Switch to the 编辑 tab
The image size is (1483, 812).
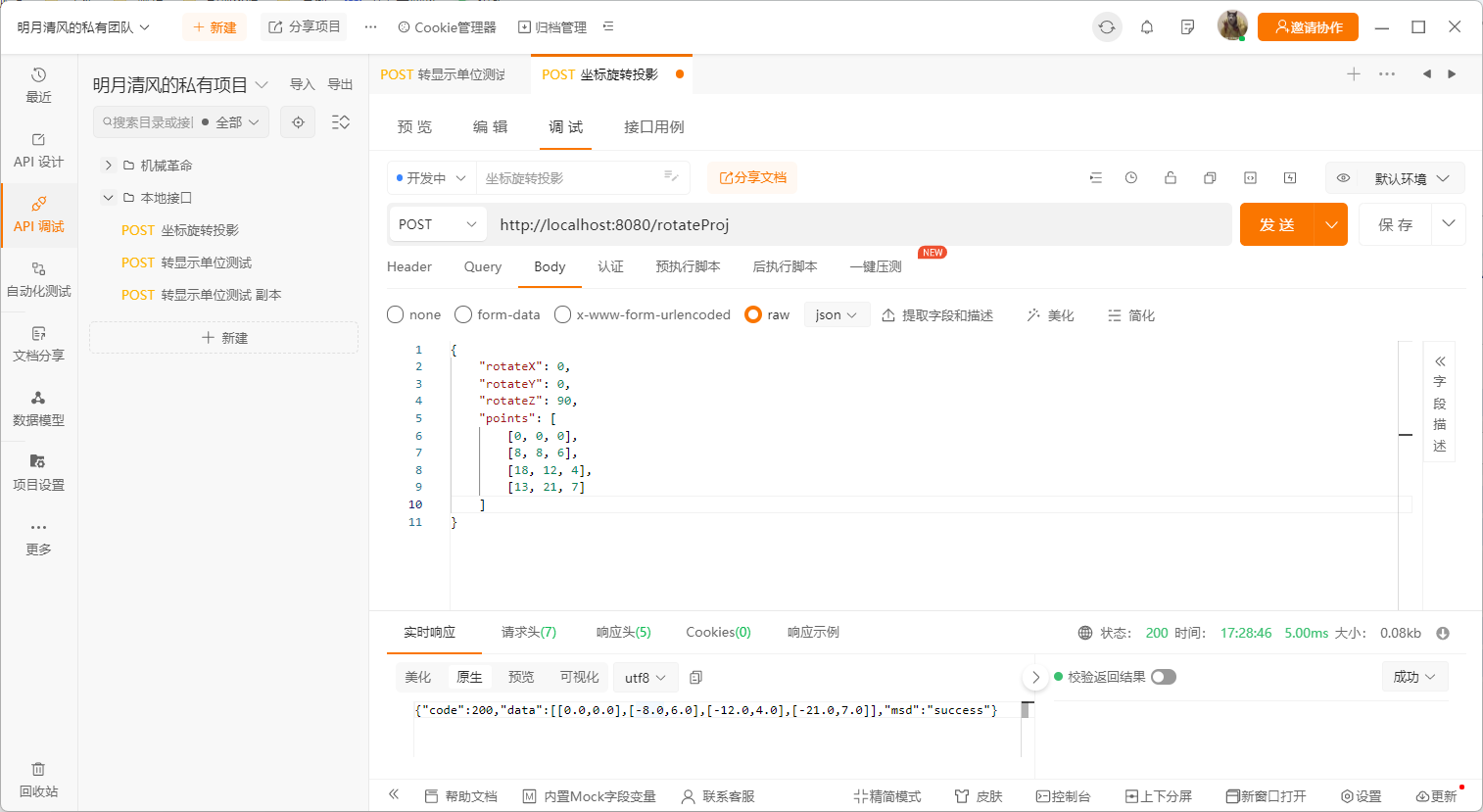(490, 126)
